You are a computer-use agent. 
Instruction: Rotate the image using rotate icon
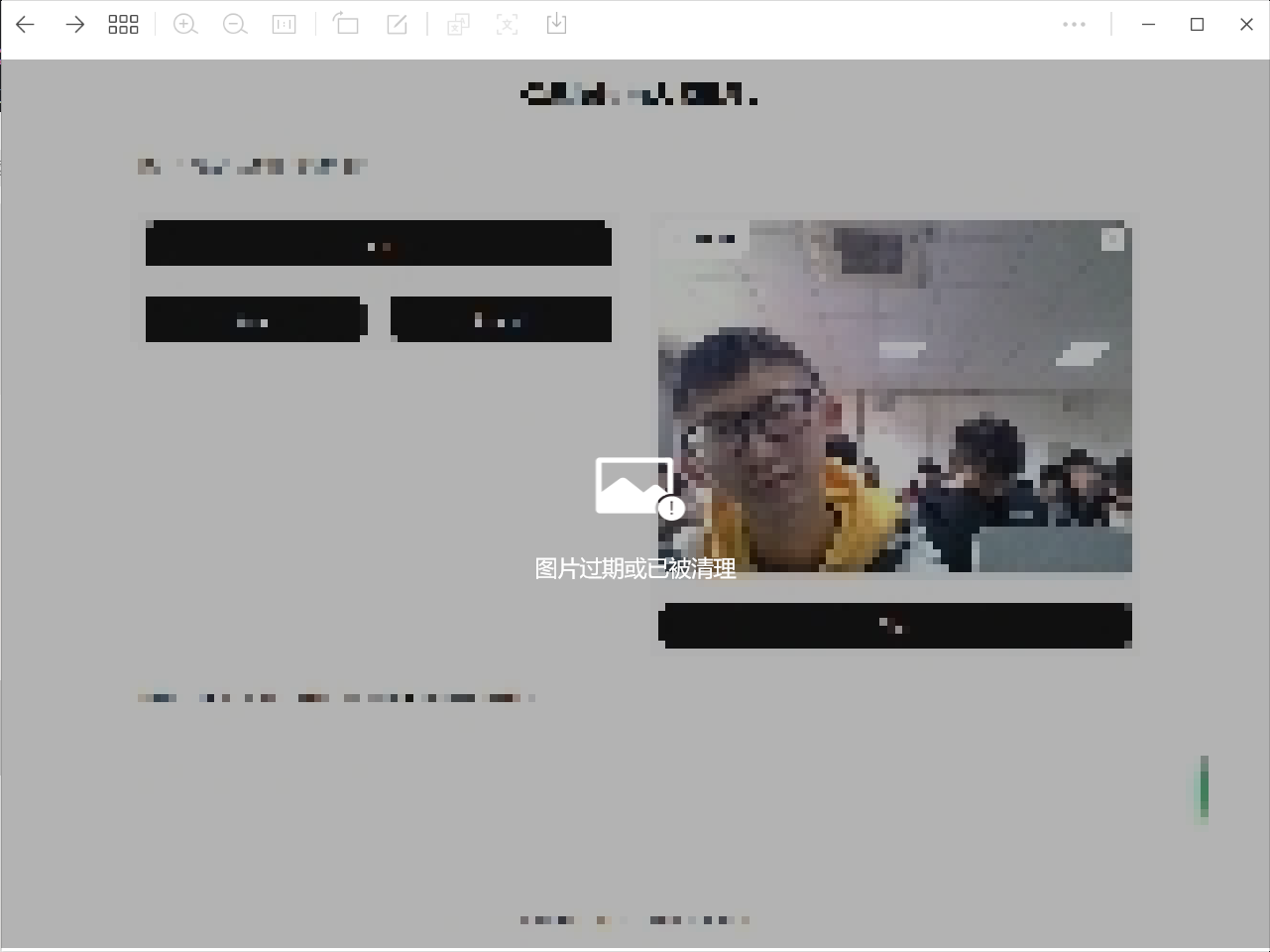click(346, 24)
